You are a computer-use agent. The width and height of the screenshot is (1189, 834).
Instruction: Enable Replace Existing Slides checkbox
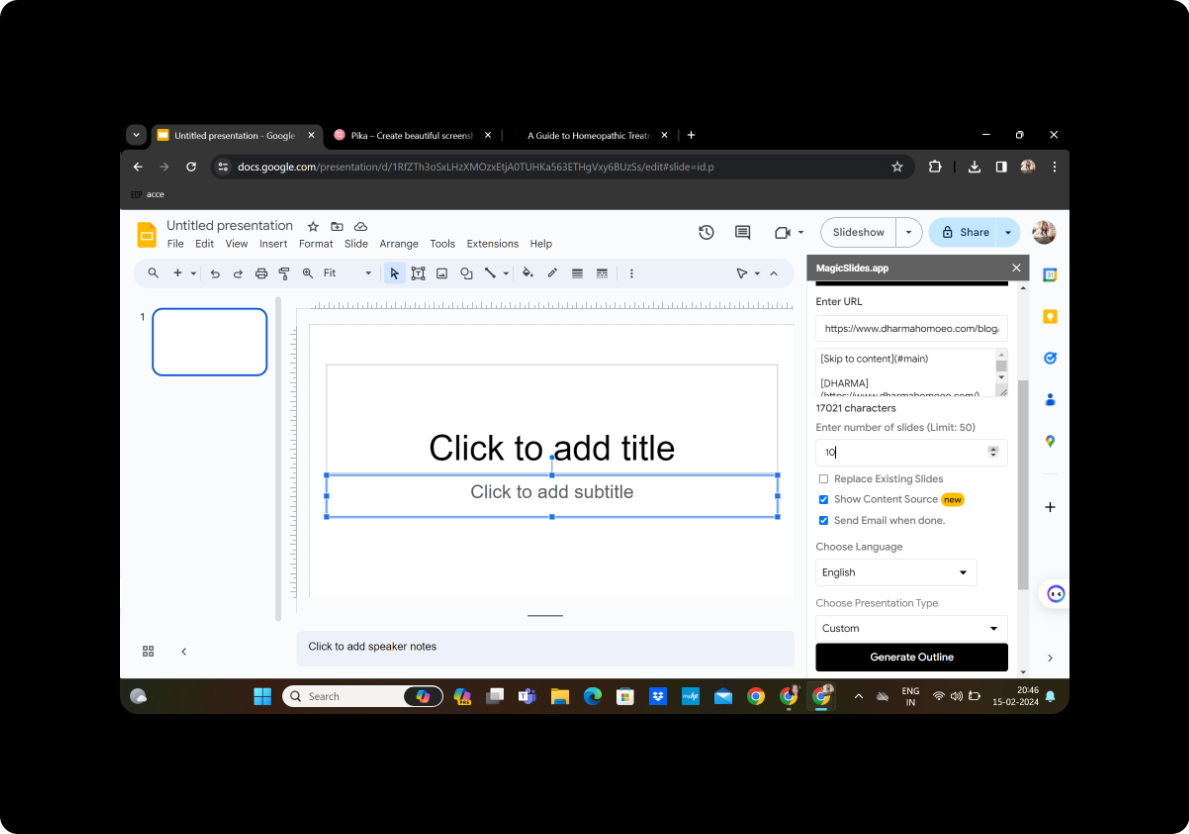click(824, 479)
